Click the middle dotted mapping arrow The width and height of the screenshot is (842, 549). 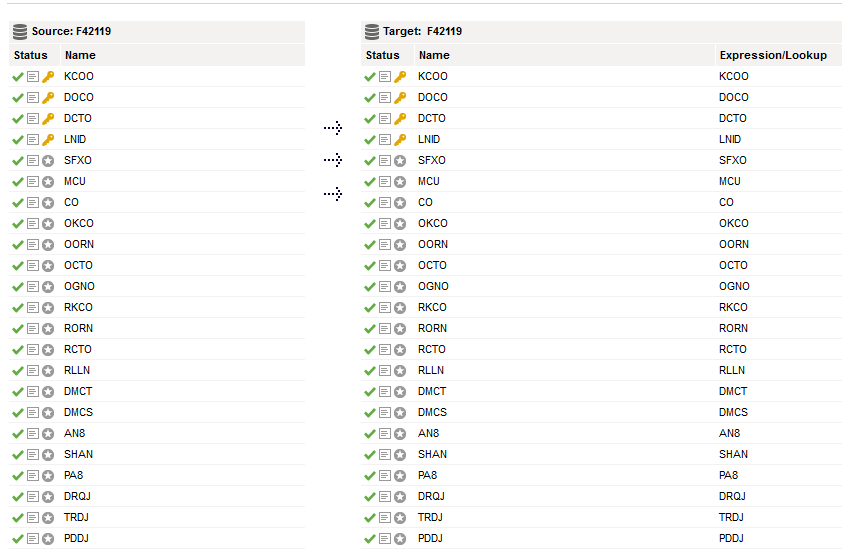pos(333,160)
